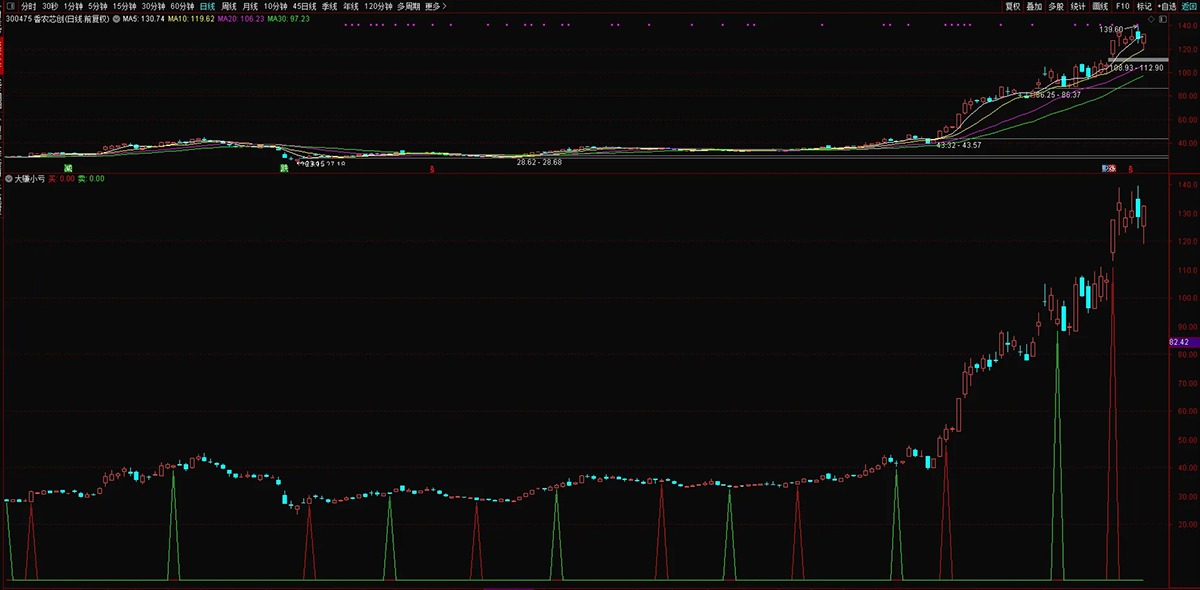The image size is (1200, 590).
Task: Toggle 复权 price adjustment
Action: 1013,6
